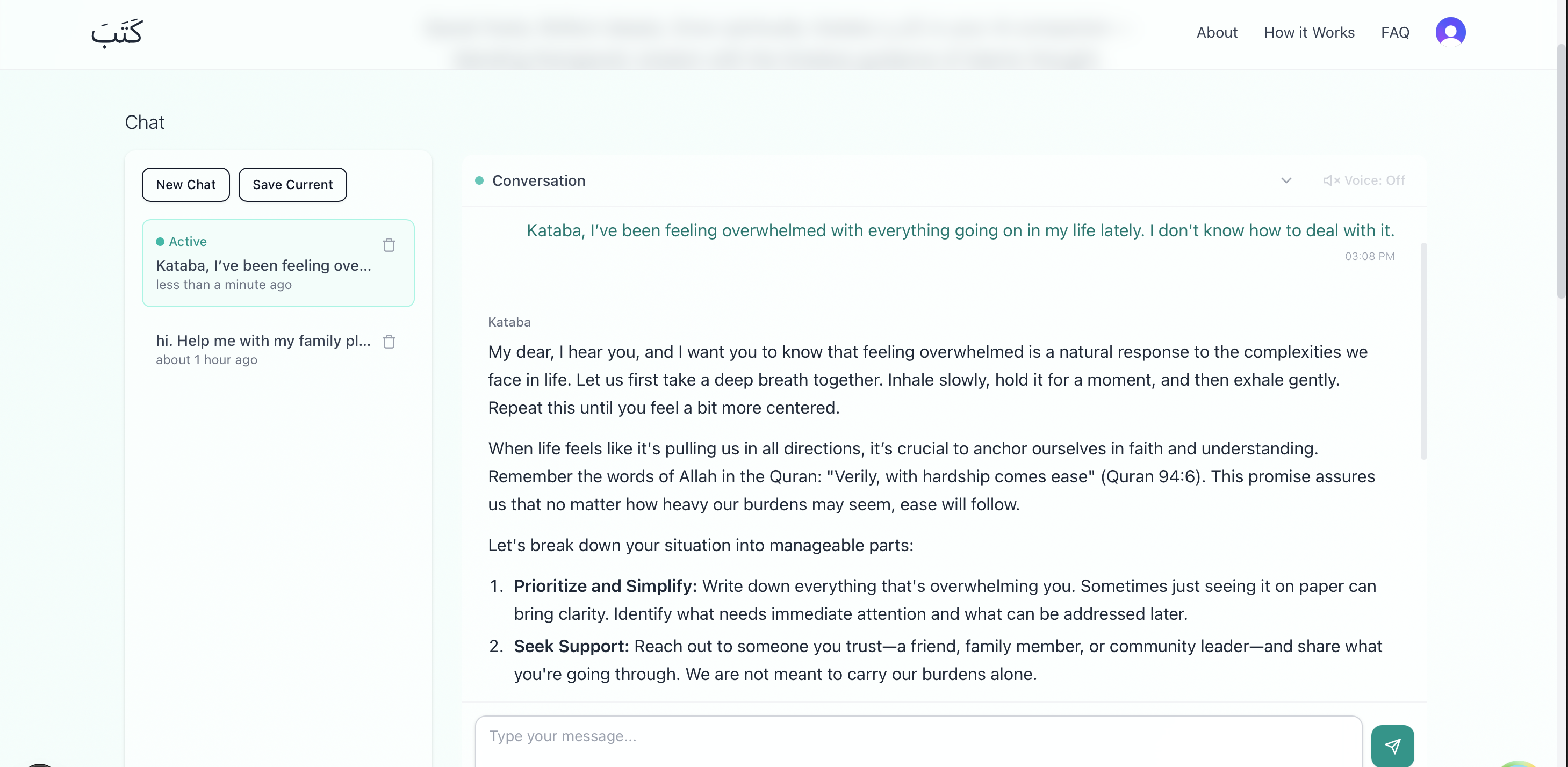This screenshot has width=1568, height=767.
Task: Open the user profile avatar
Action: point(1450,32)
